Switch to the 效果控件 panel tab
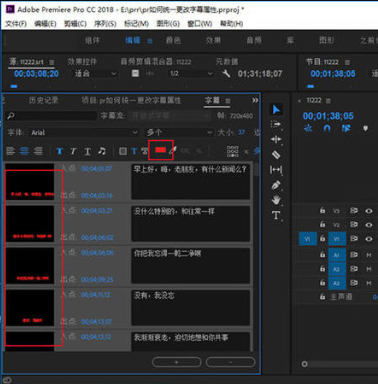The image size is (378, 384). tap(82, 62)
